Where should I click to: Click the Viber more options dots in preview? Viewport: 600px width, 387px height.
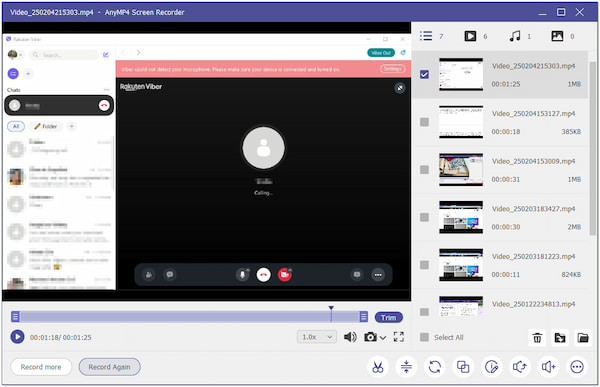click(x=378, y=274)
